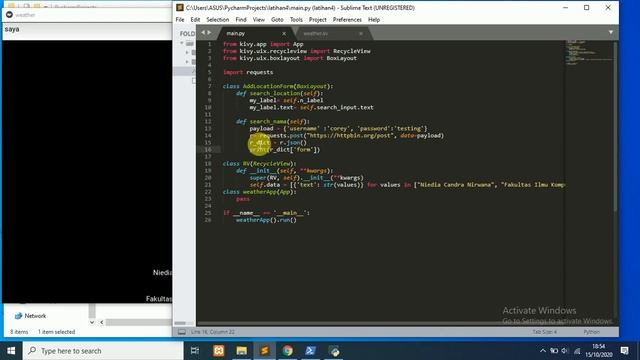Open Google Chrome from the taskbar
The height and width of the screenshot is (360, 640).
[x=287, y=351]
